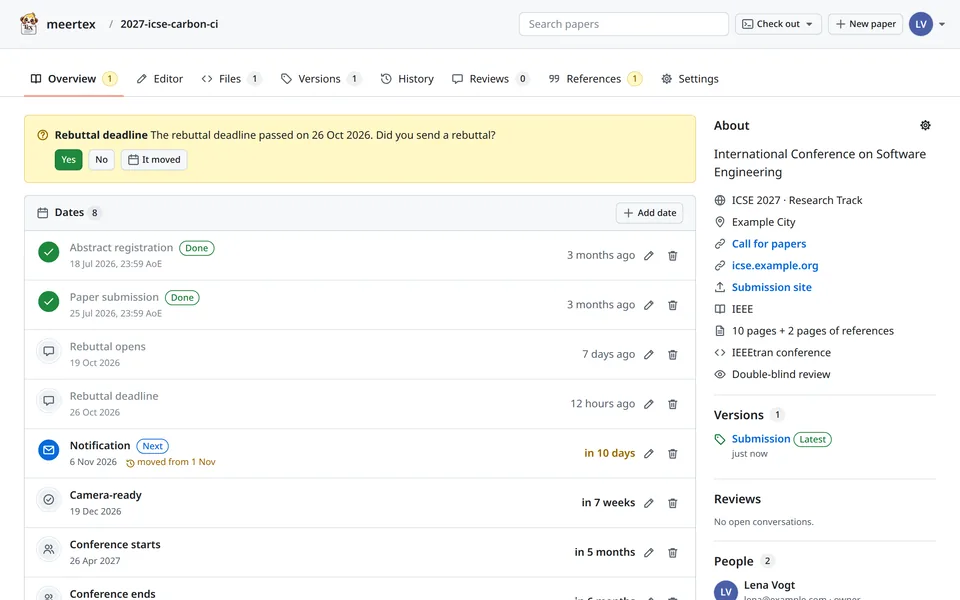Click the meertex logo icon
This screenshot has width=960, height=600.
tap(28, 24)
